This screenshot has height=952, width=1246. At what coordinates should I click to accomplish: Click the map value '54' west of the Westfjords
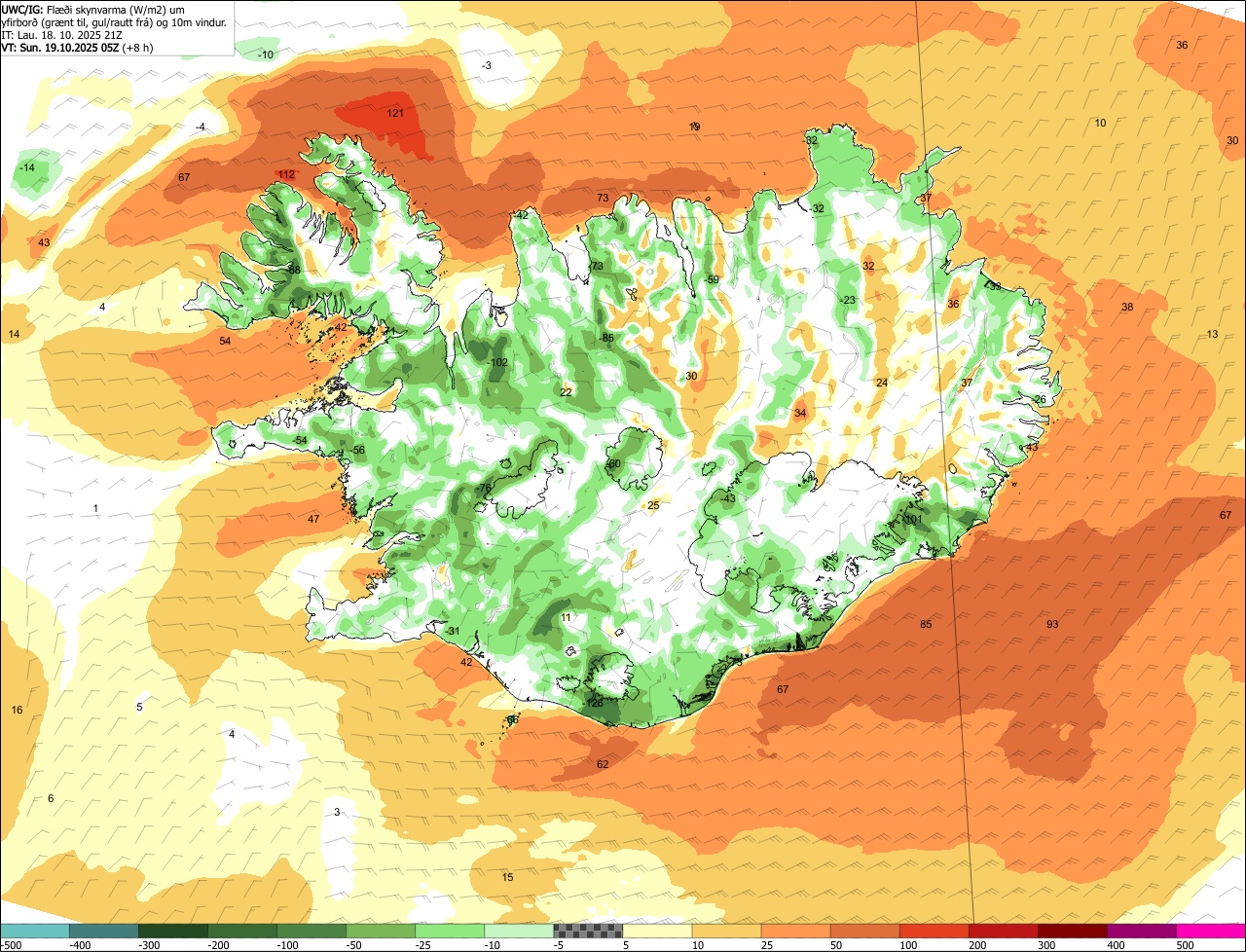pyautogui.click(x=225, y=341)
